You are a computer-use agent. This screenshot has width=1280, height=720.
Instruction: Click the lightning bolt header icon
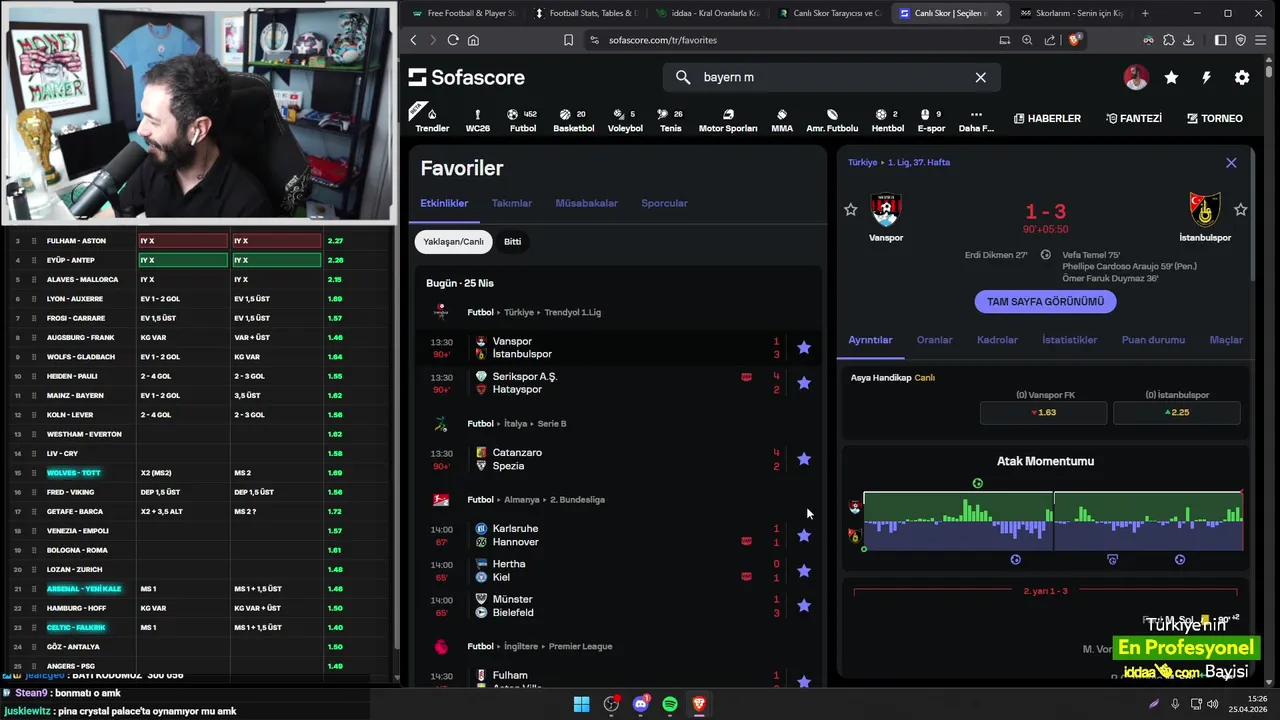(1206, 77)
